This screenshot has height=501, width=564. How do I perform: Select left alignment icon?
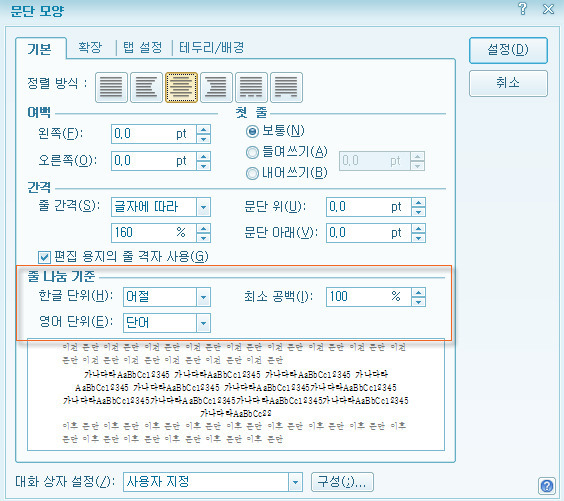pos(146,87)
